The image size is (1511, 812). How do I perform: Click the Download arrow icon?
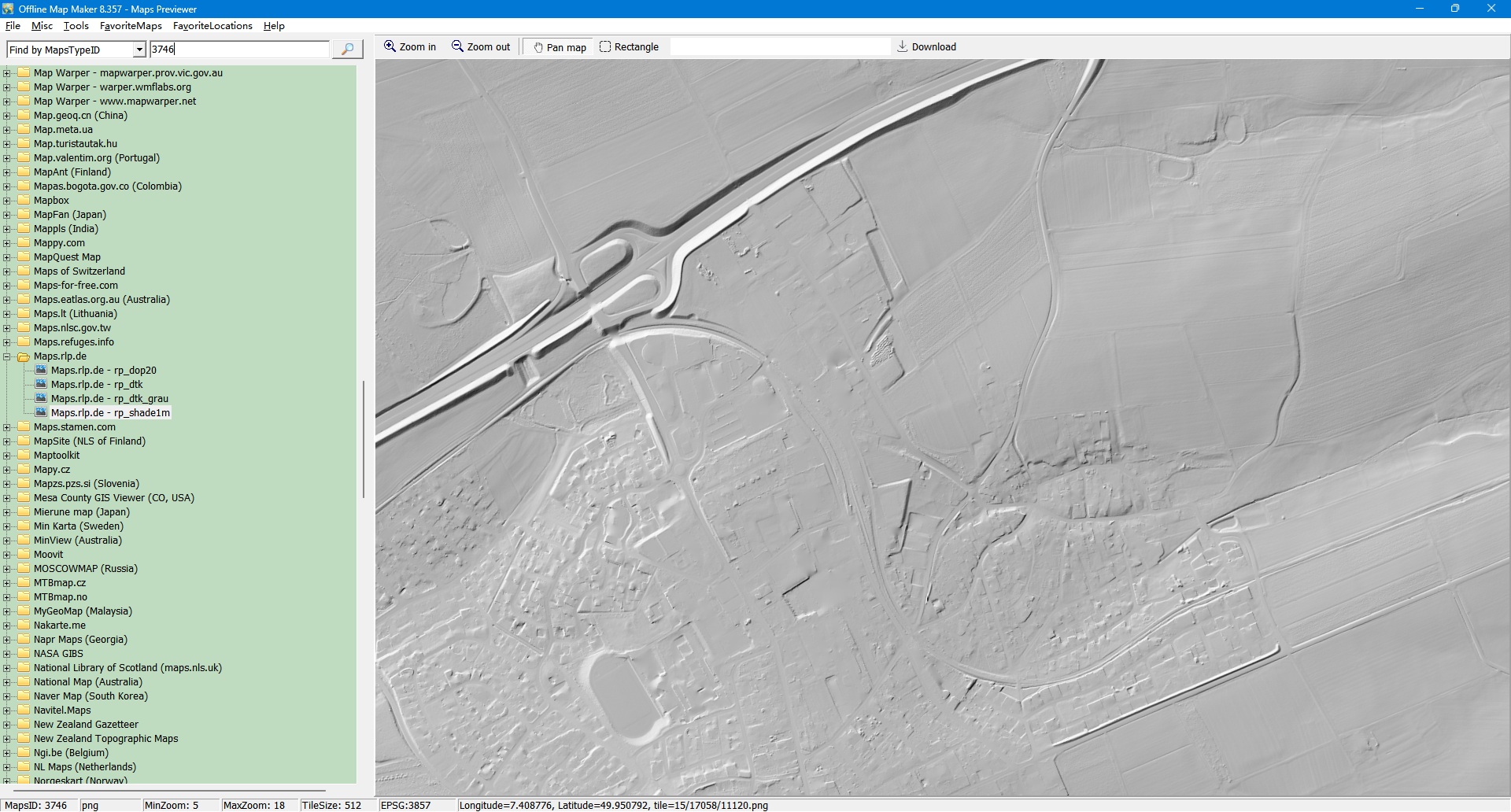pos(903,47)
